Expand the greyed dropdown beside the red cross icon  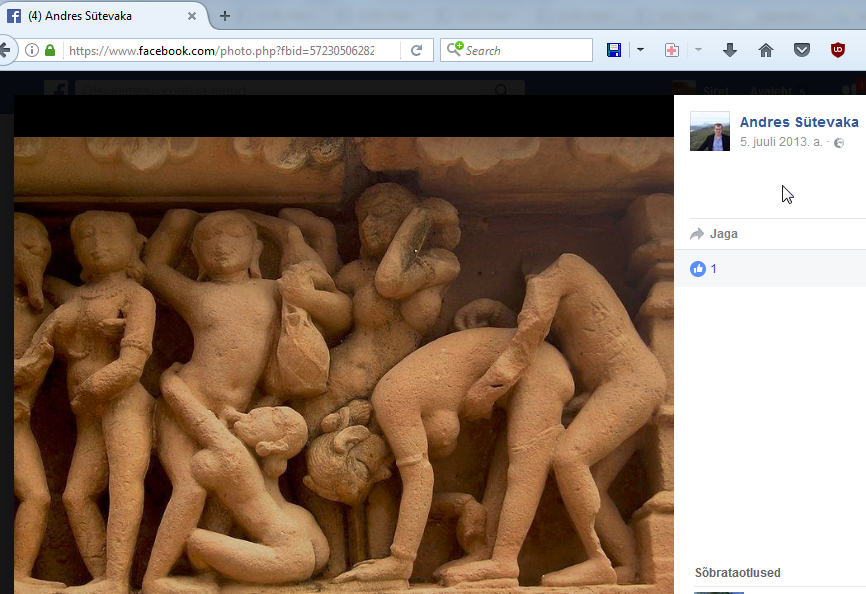pyautogui.click(x=698, y=50)
